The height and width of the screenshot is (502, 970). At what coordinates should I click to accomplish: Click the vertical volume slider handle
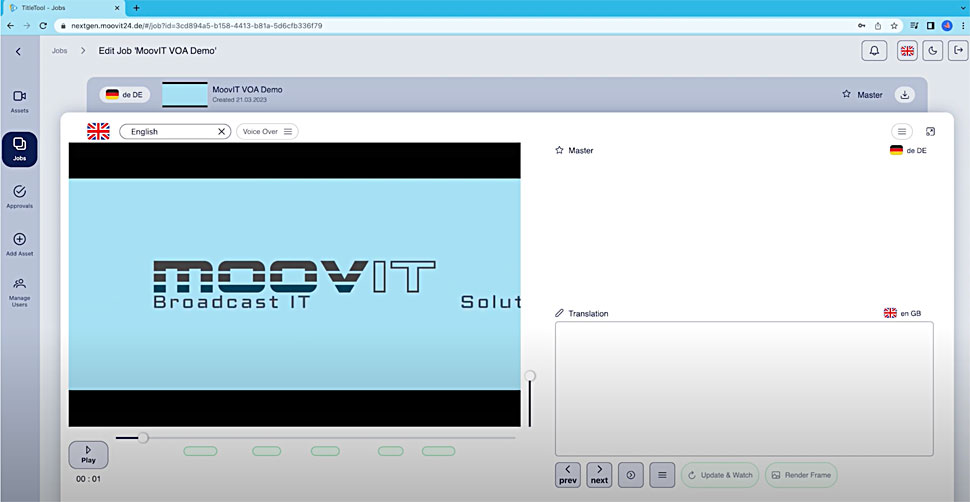click(530, 376)
